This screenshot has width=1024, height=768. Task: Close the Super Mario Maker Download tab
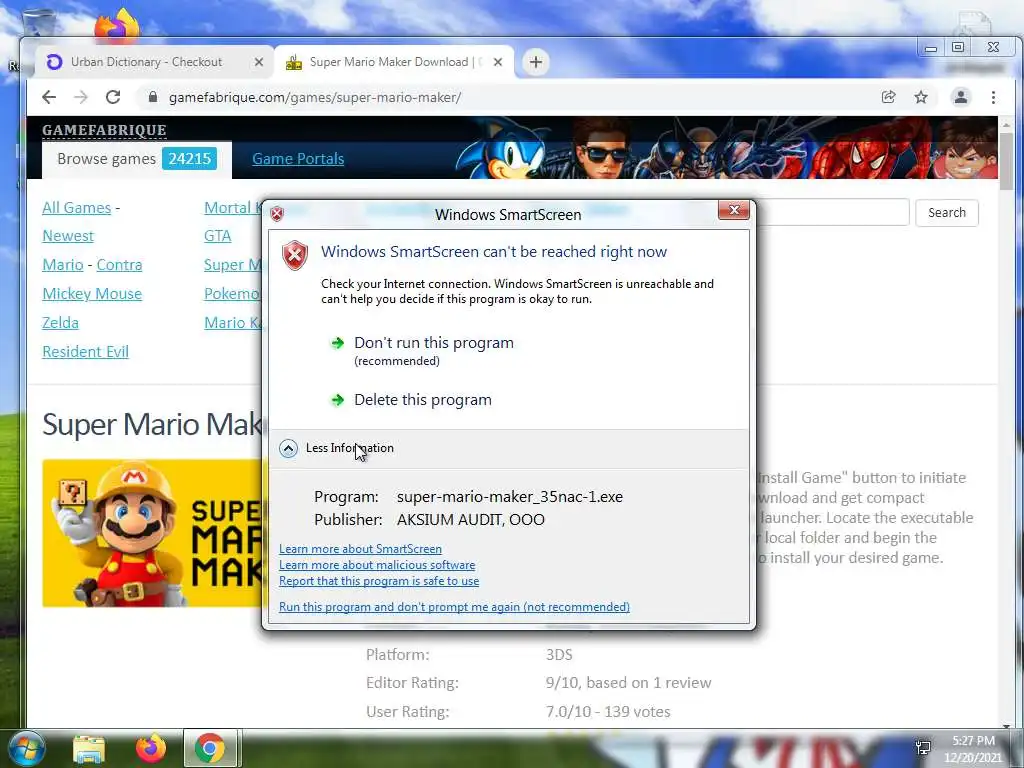(x=498, y=62)
